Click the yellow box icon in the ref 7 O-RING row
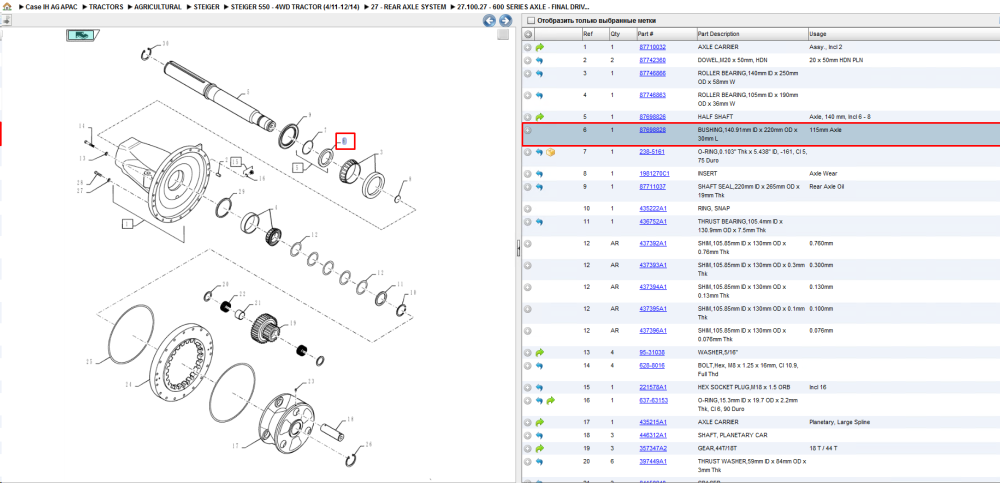Screen dimensions: 1000x483 550,152
